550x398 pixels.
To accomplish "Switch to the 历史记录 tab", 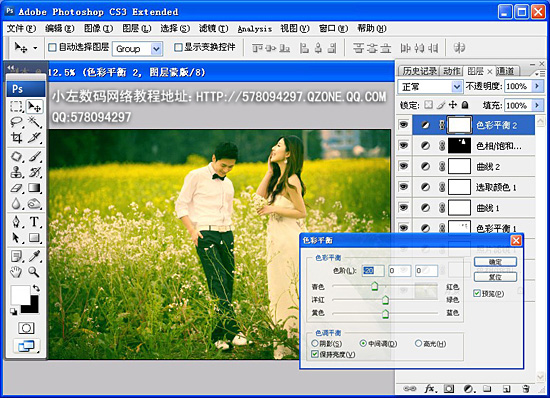I will click(419, 71).
